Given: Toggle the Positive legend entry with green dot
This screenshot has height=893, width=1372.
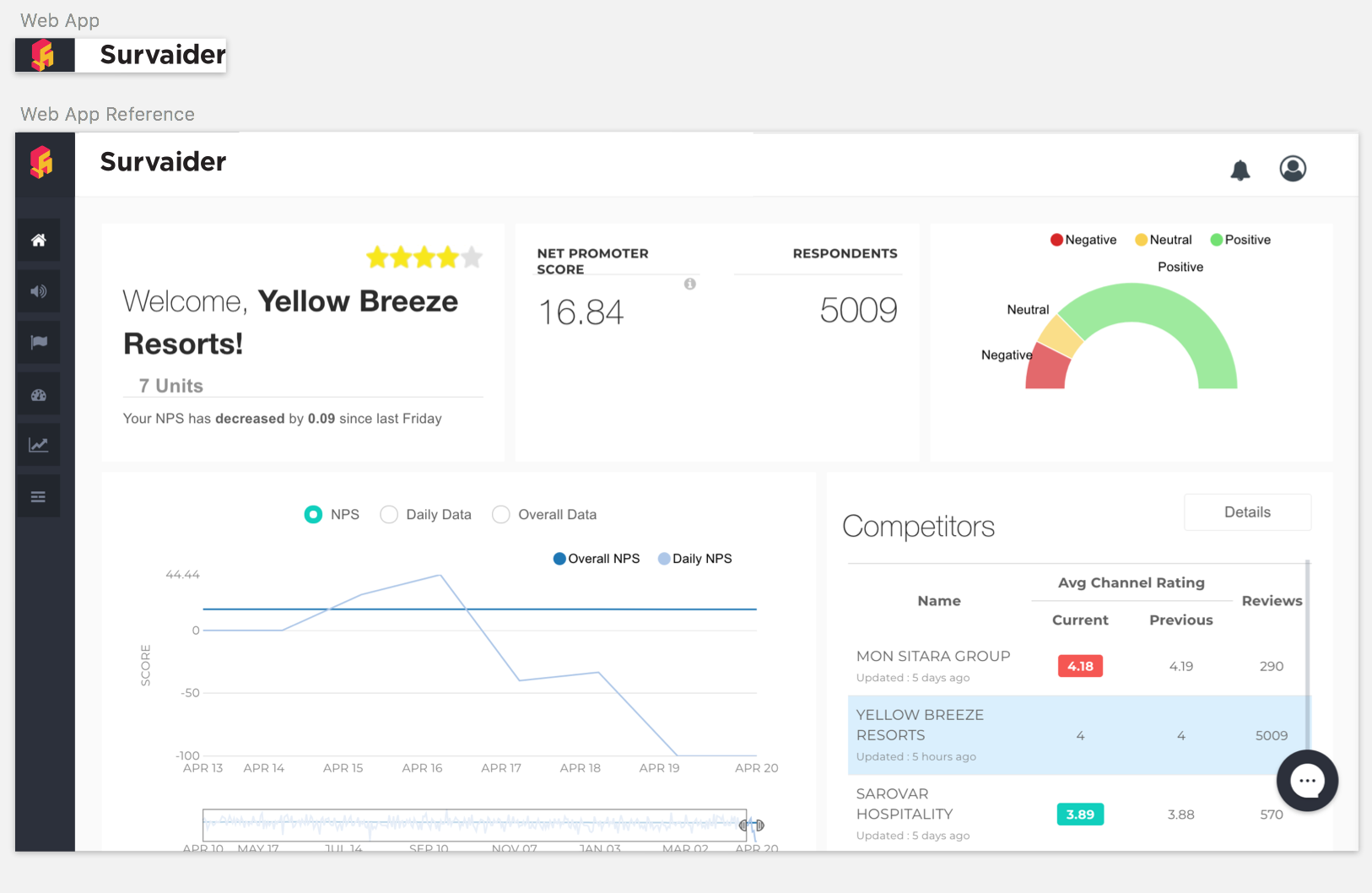Looking at the screenshot, I should click(x=1240, y=240).
